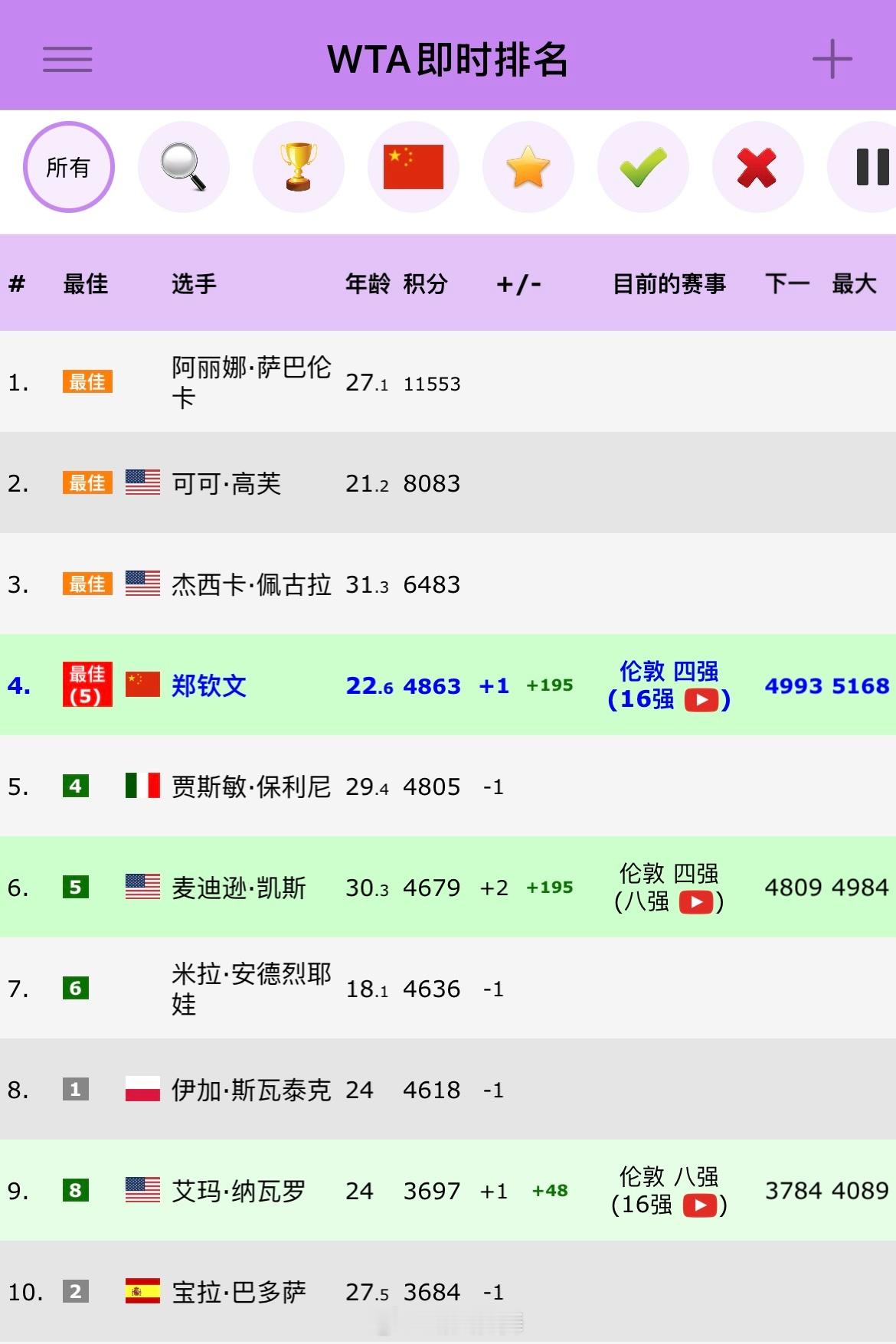Sort by 最佳 column header
Image resolution: width=896 pixels, height=1344 pixels.
[86, 284]
